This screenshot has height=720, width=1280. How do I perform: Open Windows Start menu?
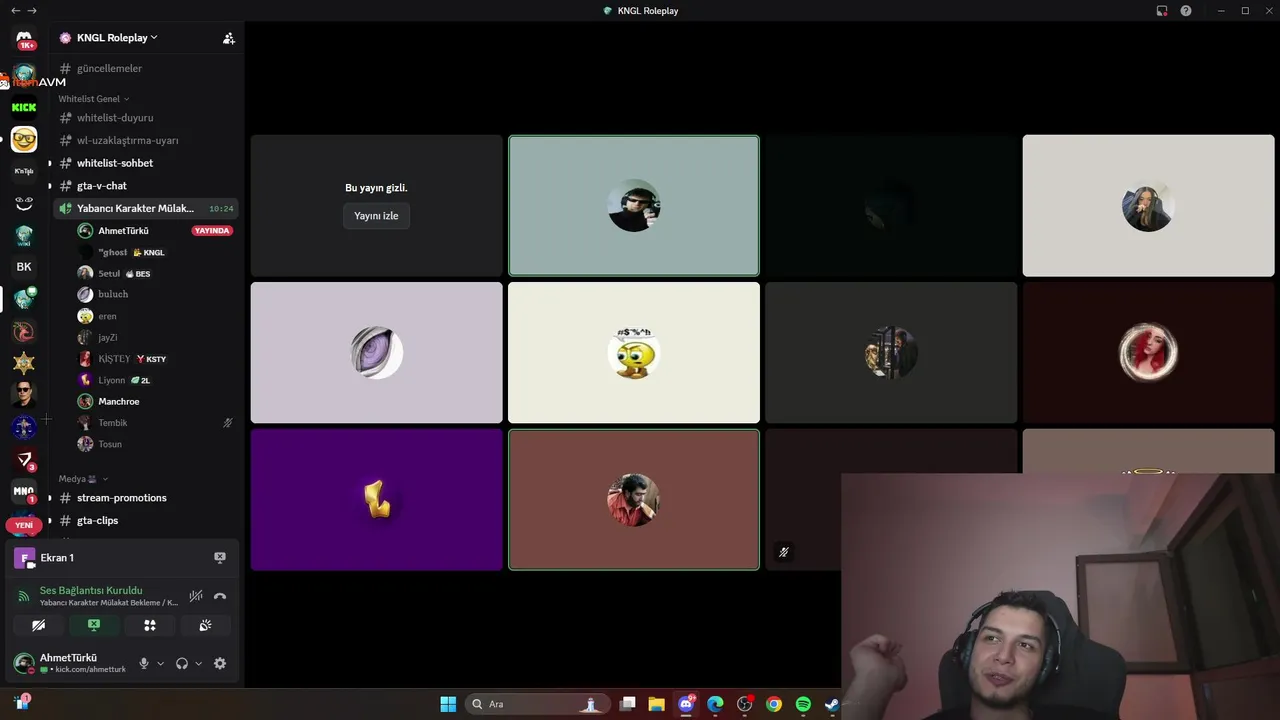(x=448, y=704)
